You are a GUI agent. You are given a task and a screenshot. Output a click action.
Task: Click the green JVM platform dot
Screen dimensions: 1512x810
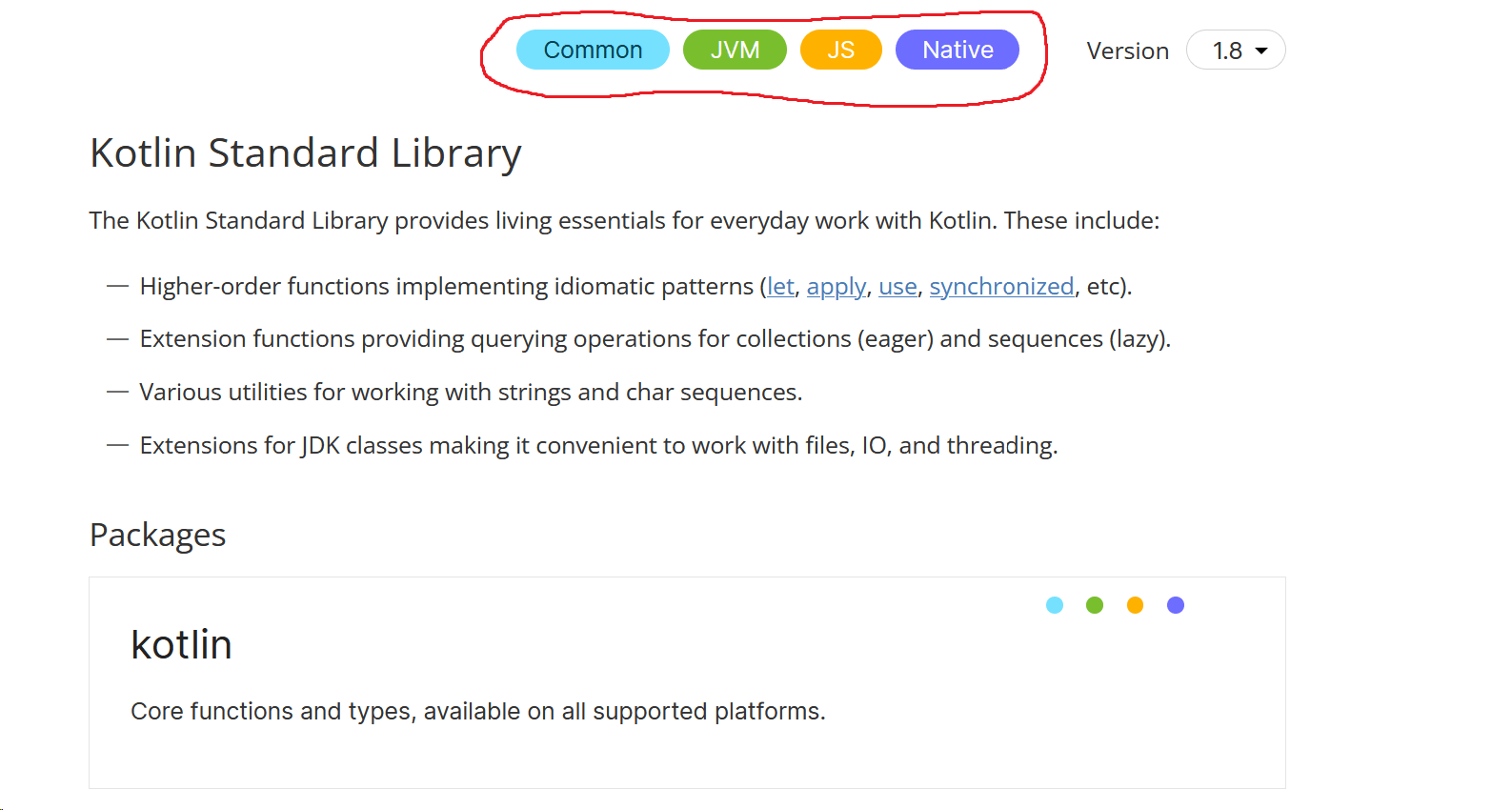(x=1095, y=604)
